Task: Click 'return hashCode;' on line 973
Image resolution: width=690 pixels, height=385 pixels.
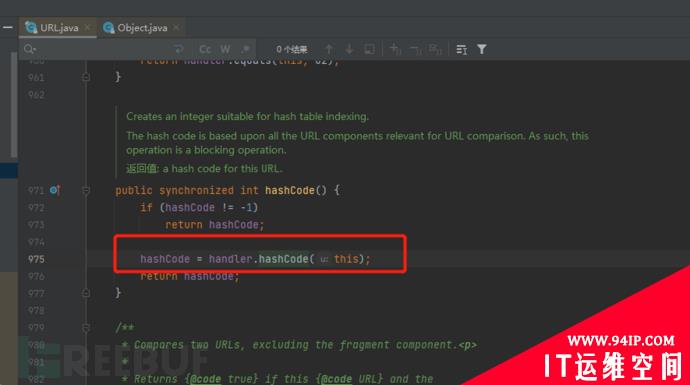Action: tap(215, 225)
